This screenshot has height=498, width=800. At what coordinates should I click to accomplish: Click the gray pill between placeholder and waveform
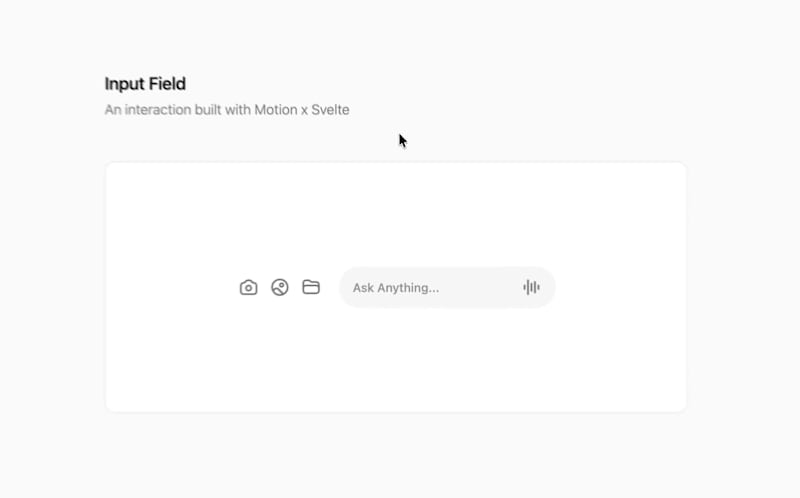[x=480, y=288]
